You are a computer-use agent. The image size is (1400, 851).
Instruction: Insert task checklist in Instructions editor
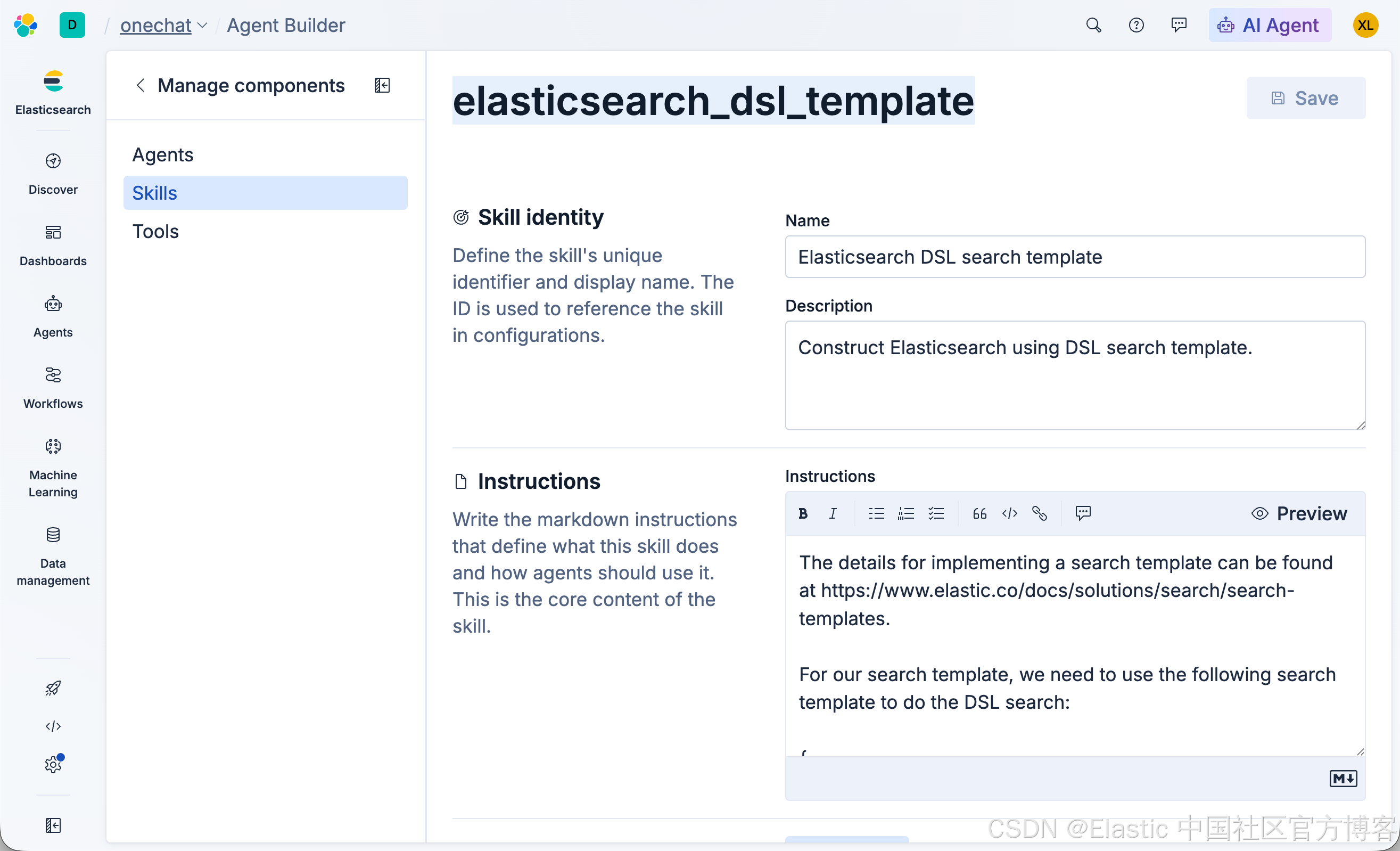pyautogui.click(x=936, y=513)
